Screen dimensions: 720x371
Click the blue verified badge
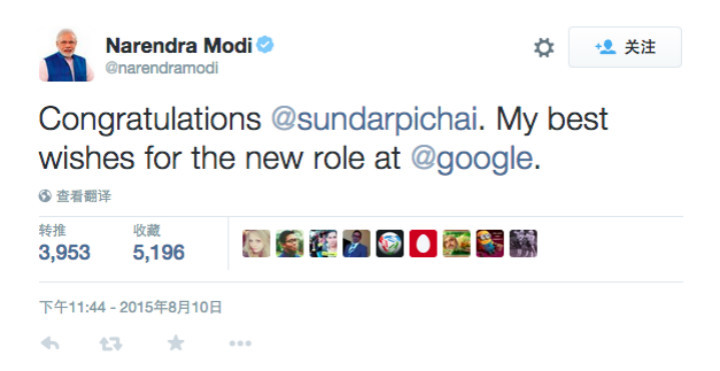tap(265, 45)
